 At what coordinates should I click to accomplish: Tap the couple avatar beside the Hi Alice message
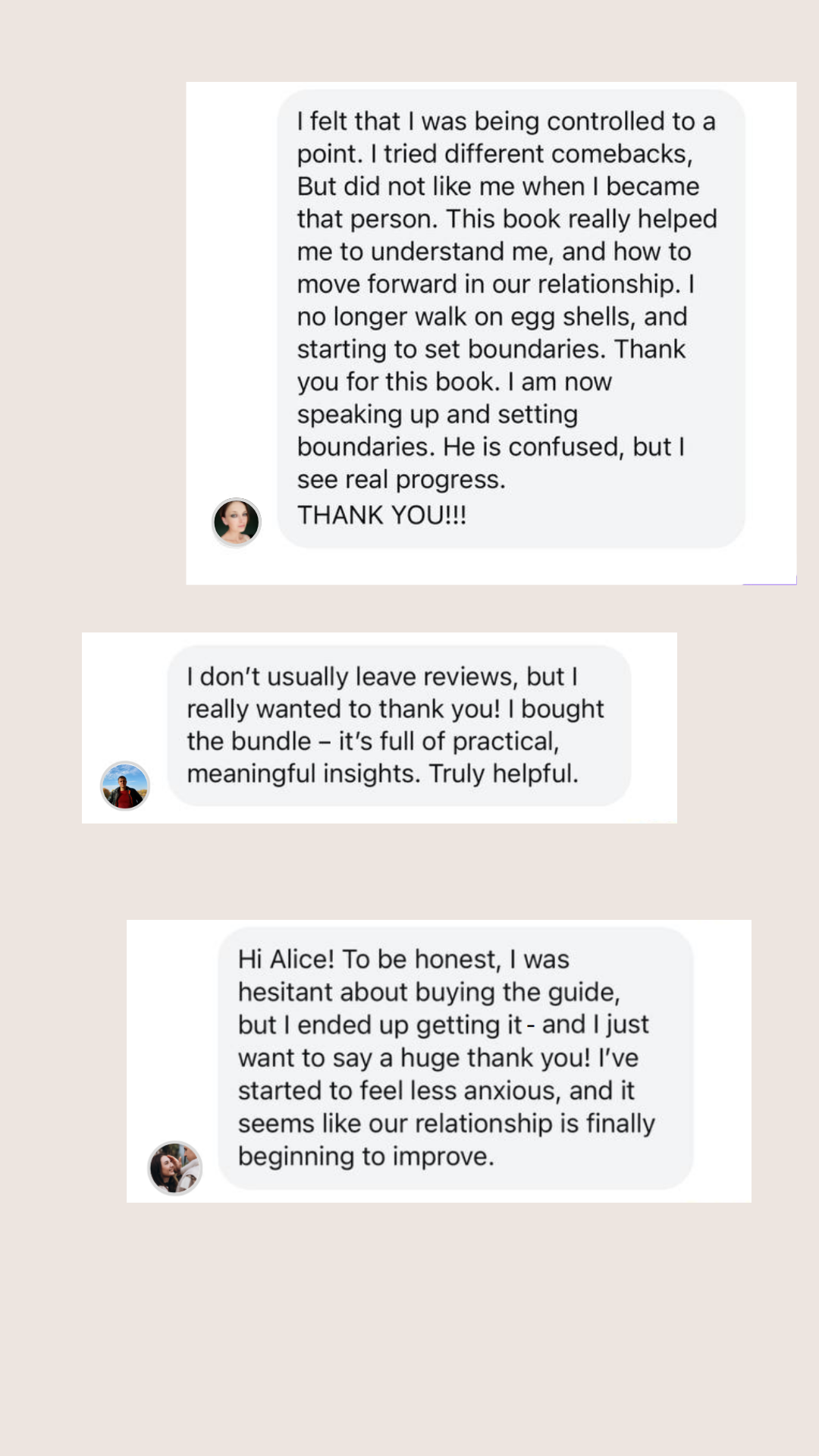[174, 1168]
